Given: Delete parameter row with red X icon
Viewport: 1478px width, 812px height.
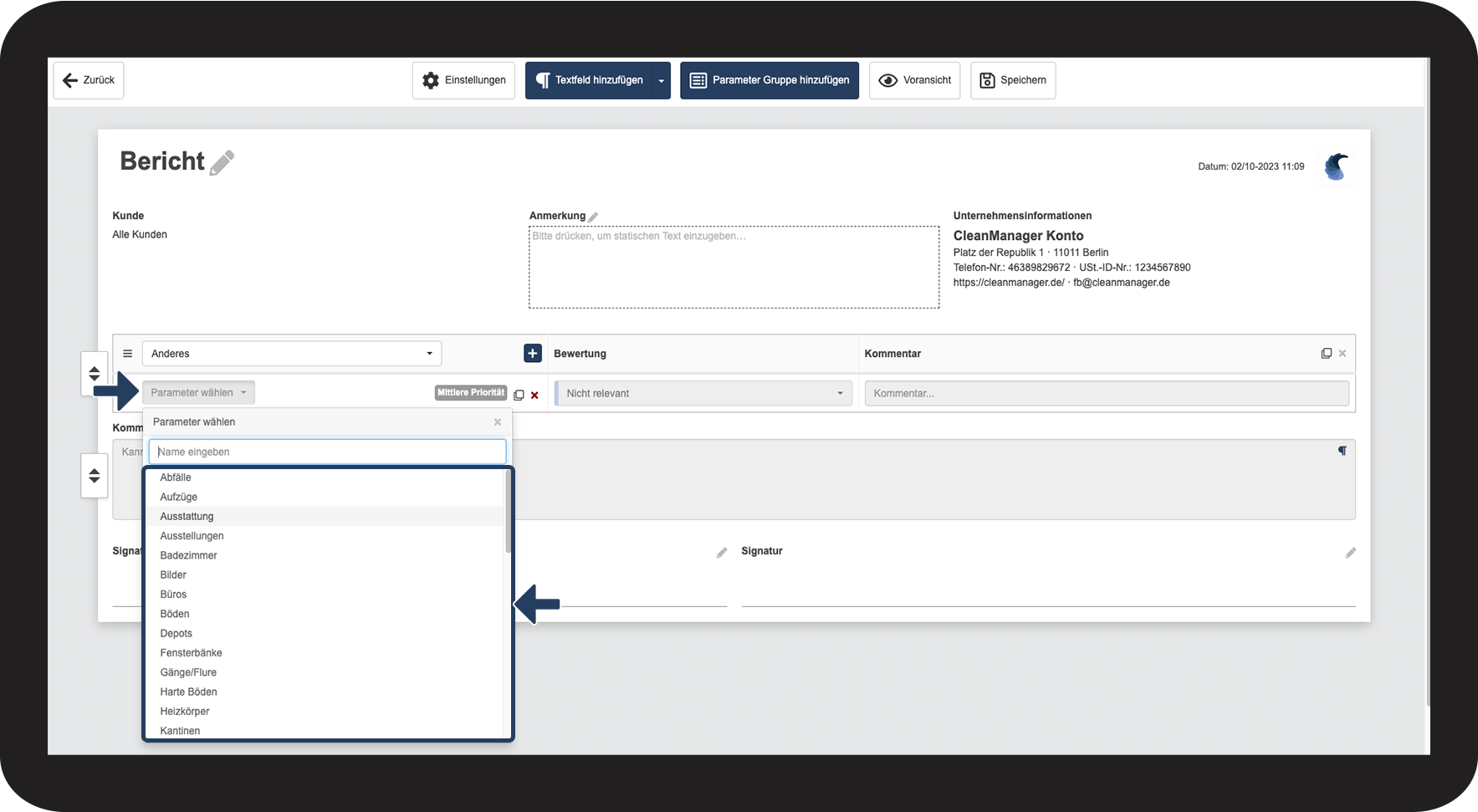Looking at the screenshot, I should (x=534, y=396).
